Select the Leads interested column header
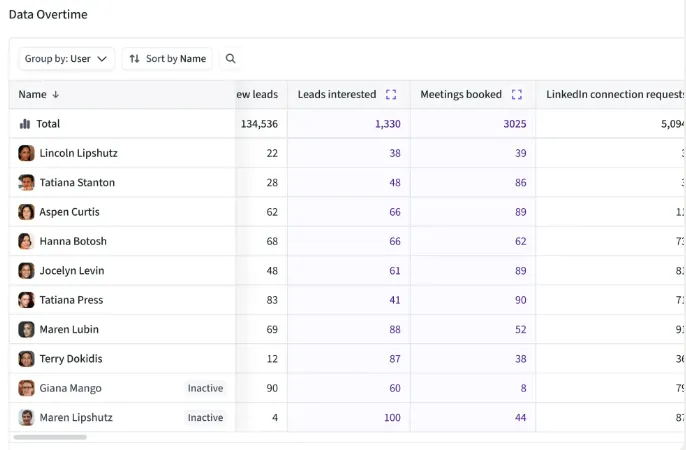Viewport: 686px width, 450px height. (337, 95)
